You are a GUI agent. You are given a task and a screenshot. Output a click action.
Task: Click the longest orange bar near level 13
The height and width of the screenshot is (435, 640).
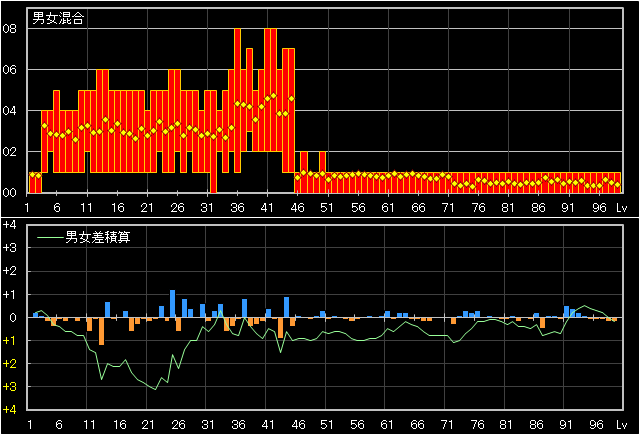point(102,331)
